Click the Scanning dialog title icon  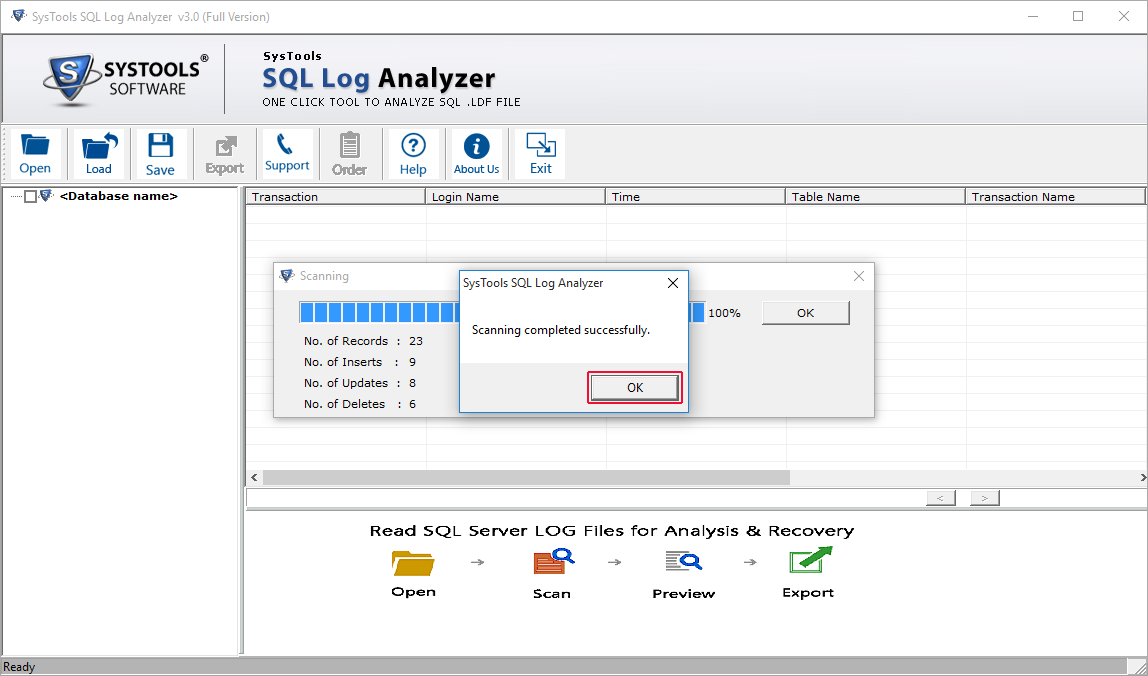tap(287, 276)
